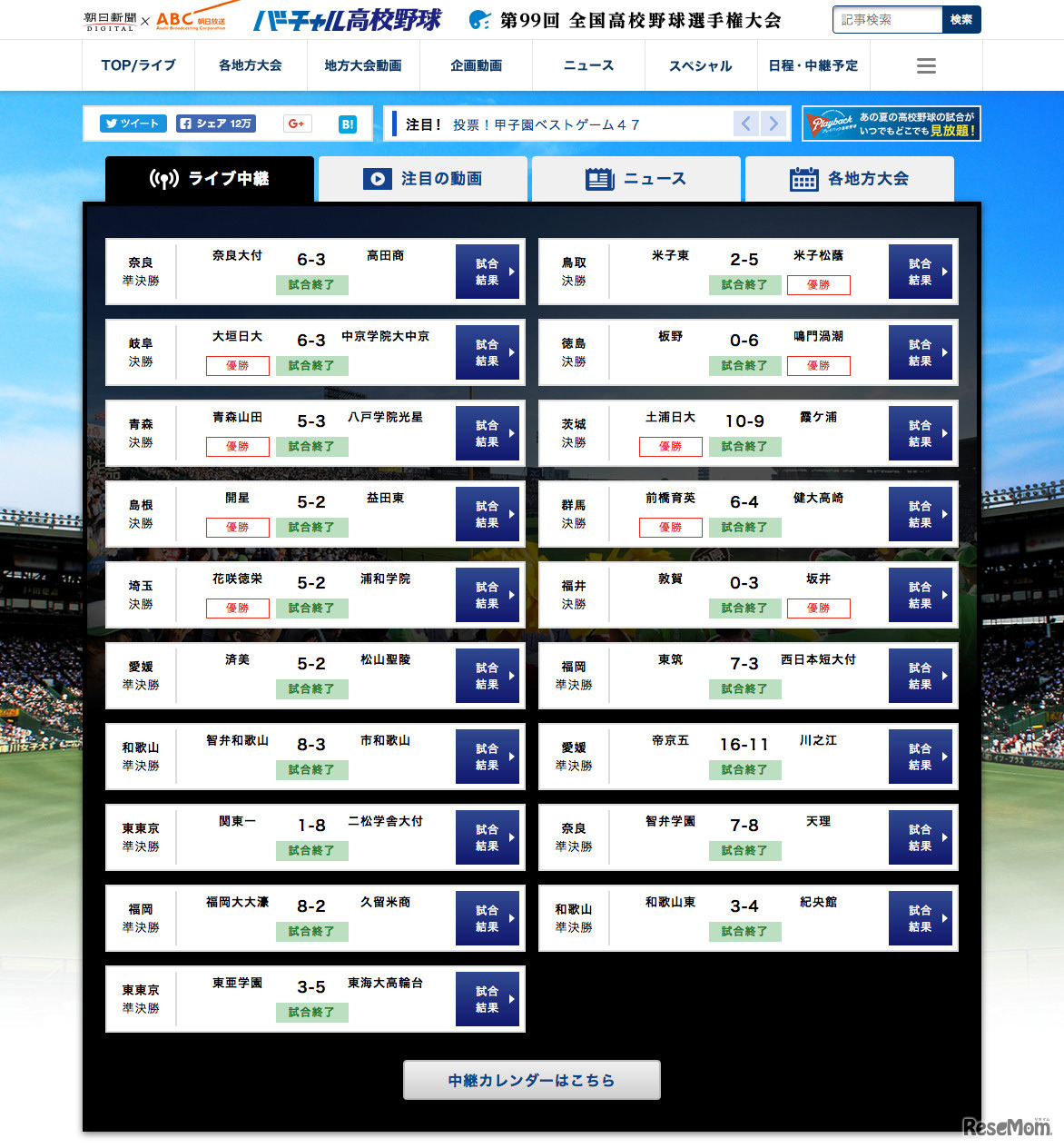Click the 中継カレンダーはこちら button

tap(532, 1080)
